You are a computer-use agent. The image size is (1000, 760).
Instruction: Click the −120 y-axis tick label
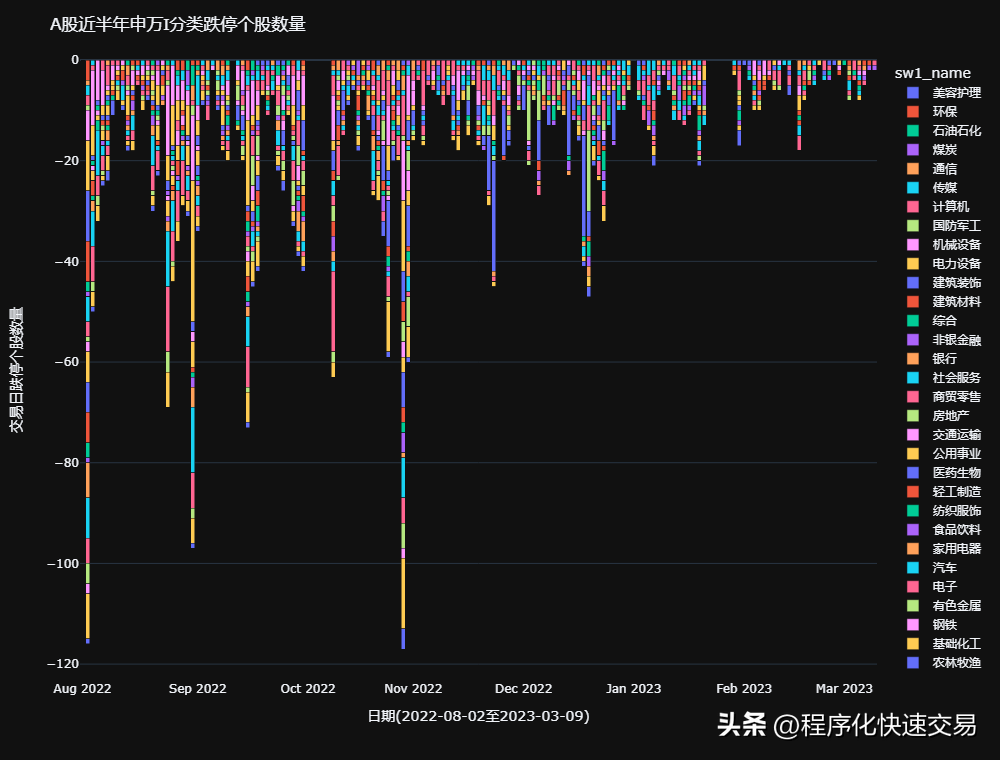[63, 664]
